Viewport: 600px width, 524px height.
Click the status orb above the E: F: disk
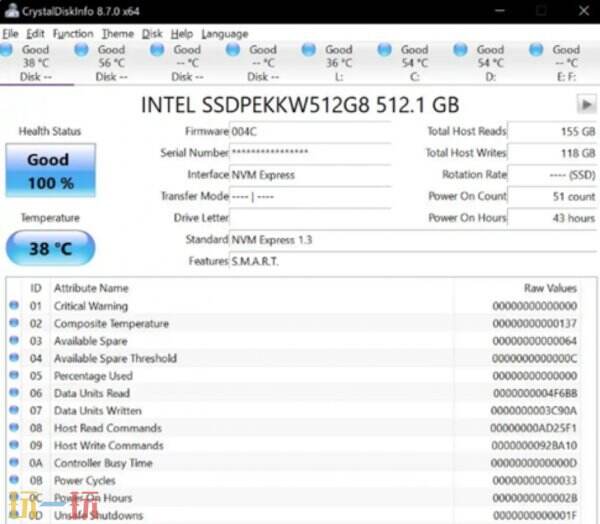coord(536,50)
